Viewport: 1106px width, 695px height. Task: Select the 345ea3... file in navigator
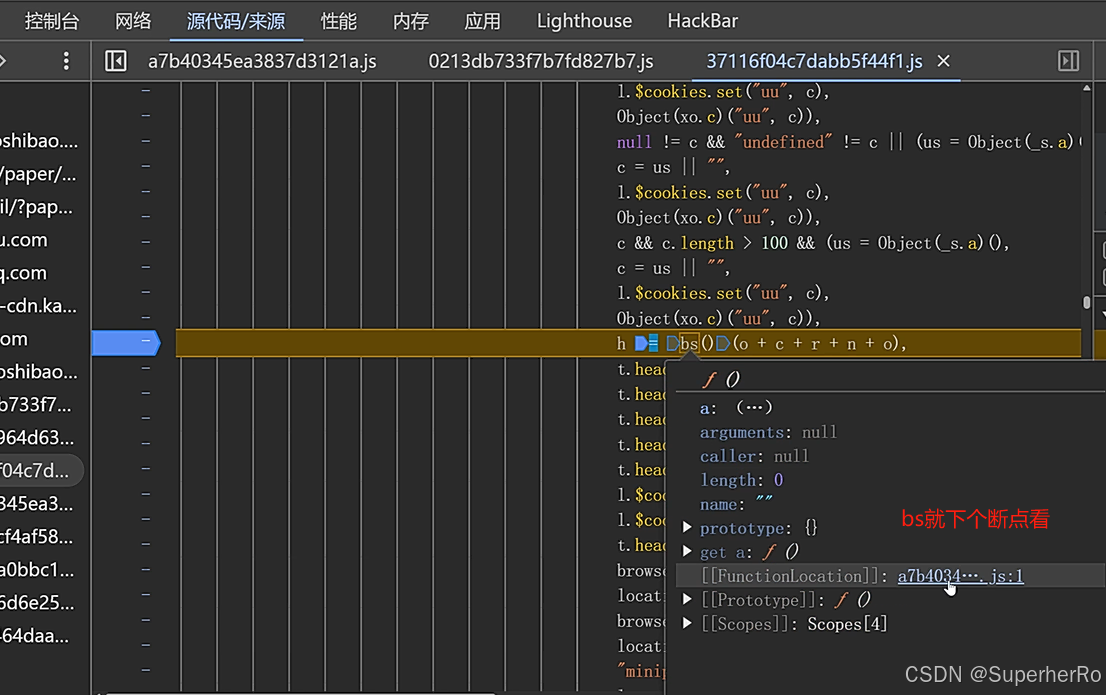(36, 504)
